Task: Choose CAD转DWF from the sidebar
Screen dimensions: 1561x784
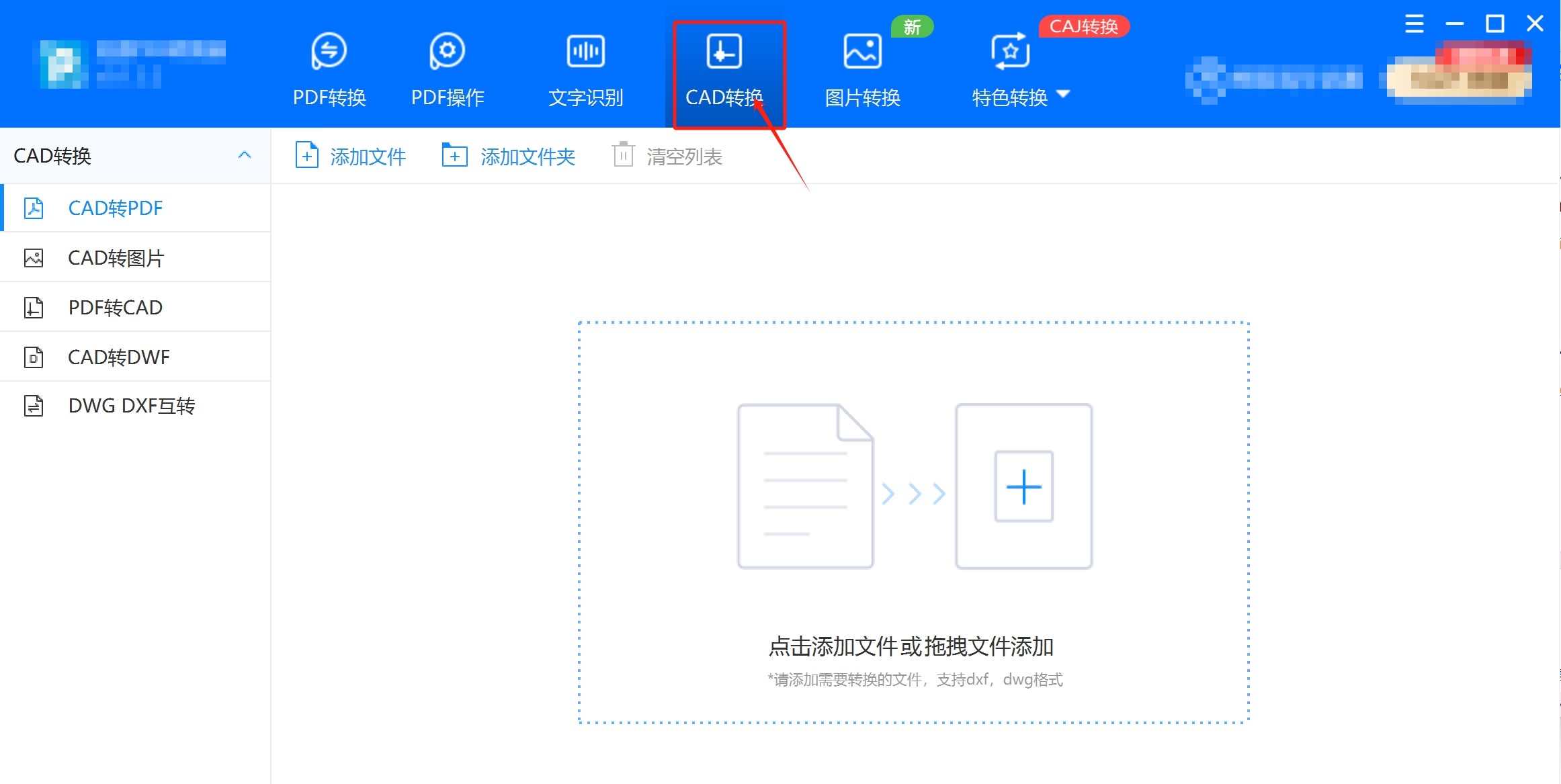Action: [119, 357]
